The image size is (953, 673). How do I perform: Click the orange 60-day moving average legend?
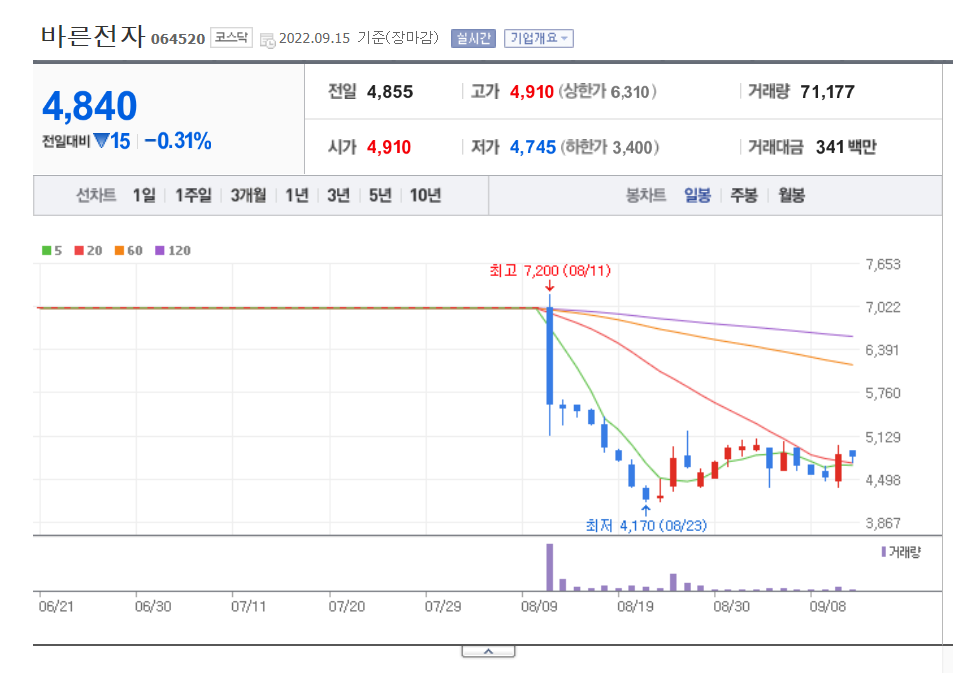[x=128, y=250]
